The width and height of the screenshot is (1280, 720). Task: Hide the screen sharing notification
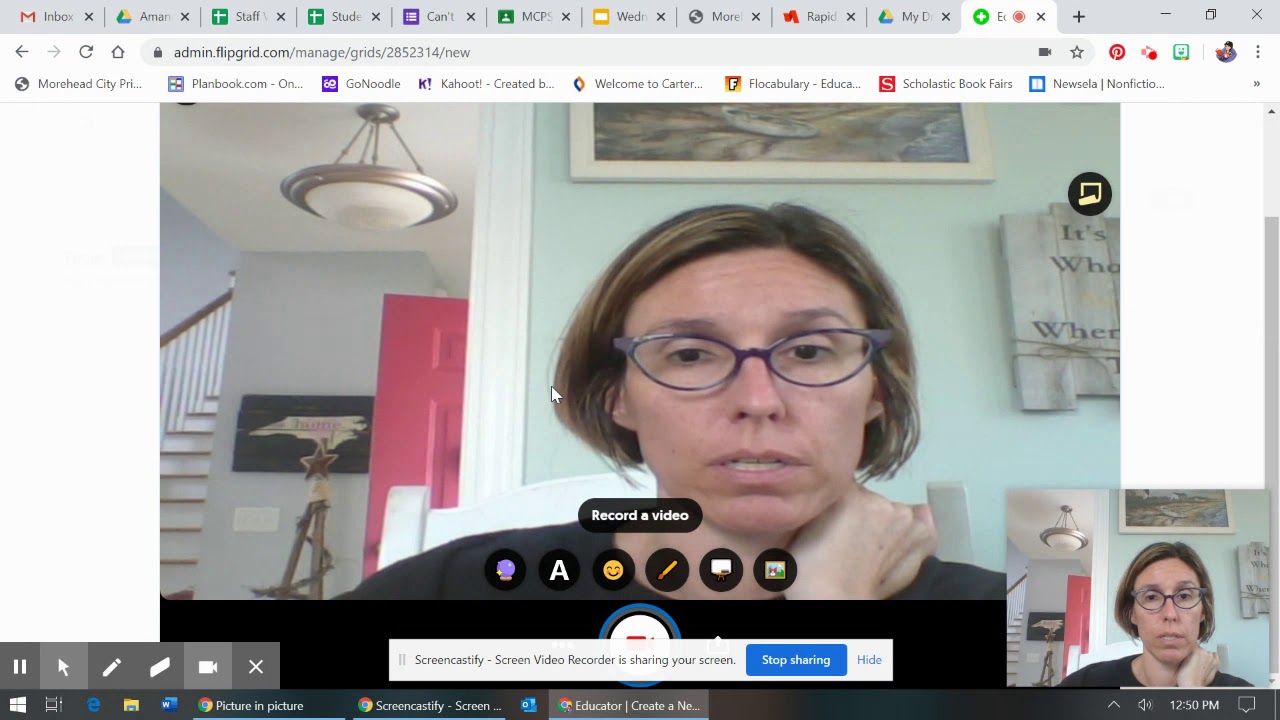point(869,660)
